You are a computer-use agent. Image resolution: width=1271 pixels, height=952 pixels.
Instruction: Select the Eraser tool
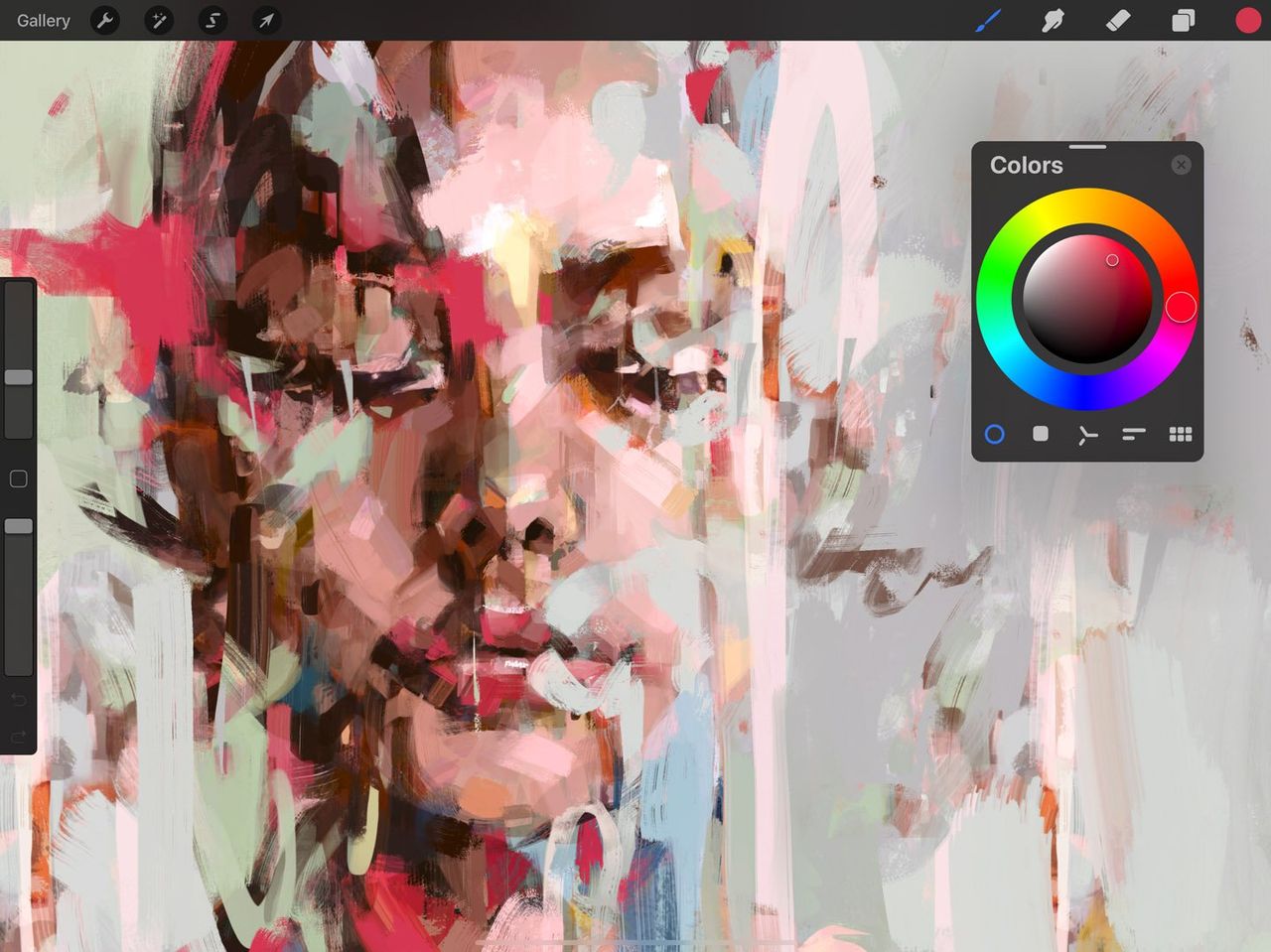[1118, 20]
